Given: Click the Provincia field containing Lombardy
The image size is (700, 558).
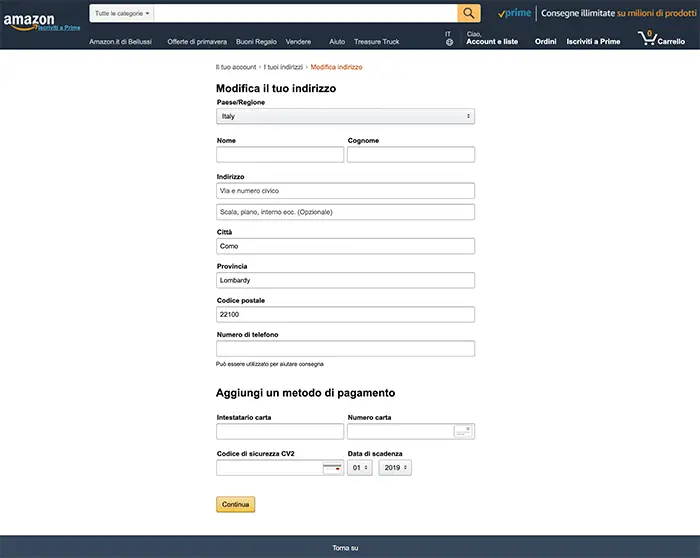Looking at the screenshot, I should (x=346, y=280).
